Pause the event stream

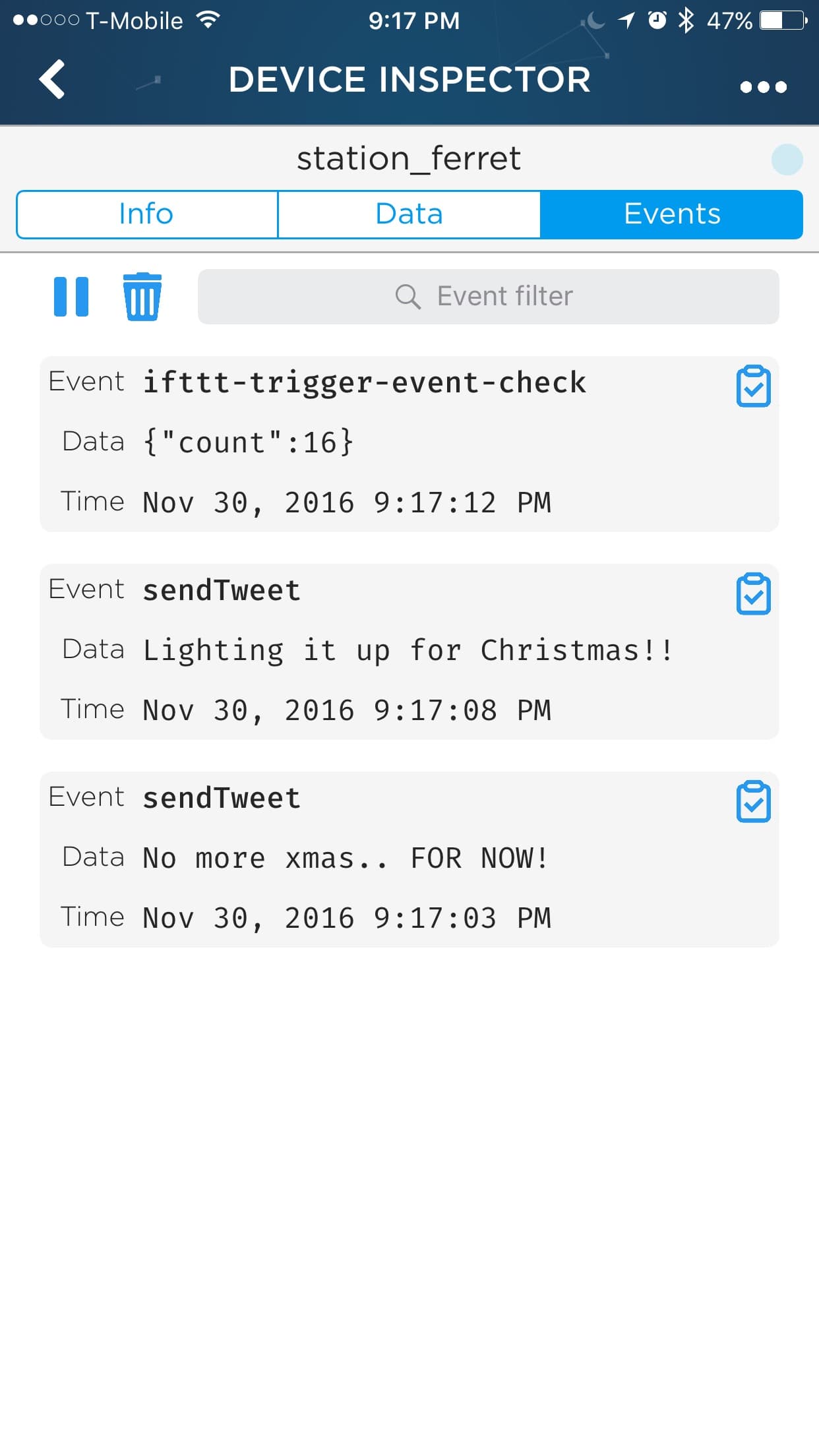71,297
